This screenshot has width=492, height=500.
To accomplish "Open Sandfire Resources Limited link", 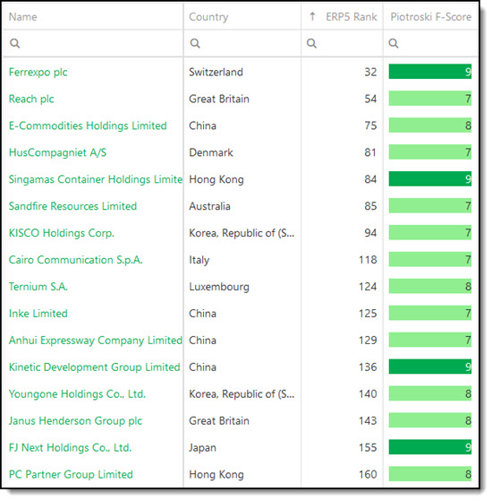I will (x=73, y=206).
